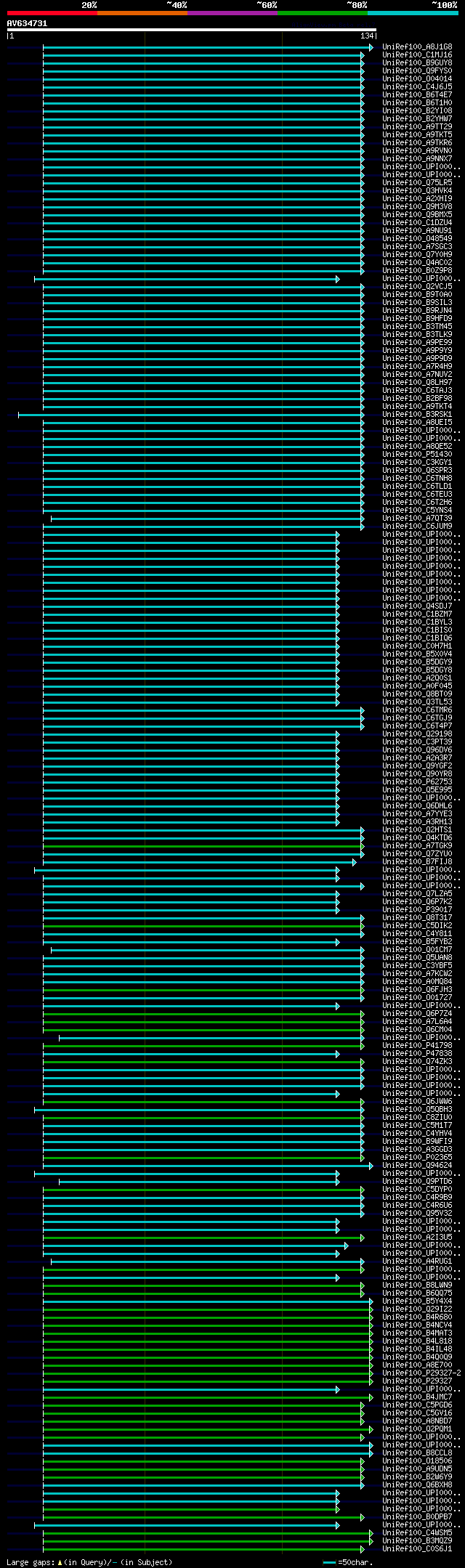Select the UniRef100_C4J6J5 label
The height and width of the screenshot is (1568, 465).
(x=417, y=87)
